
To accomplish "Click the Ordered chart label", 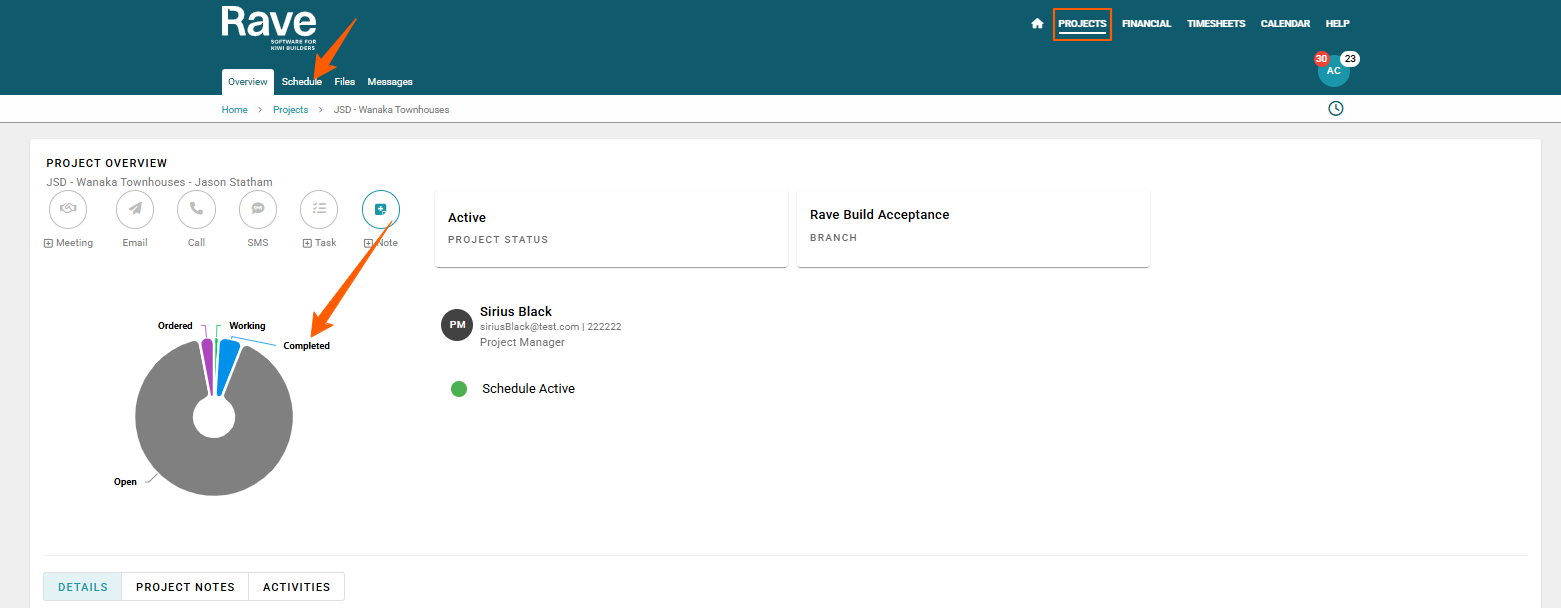I will tap(175, 326).
